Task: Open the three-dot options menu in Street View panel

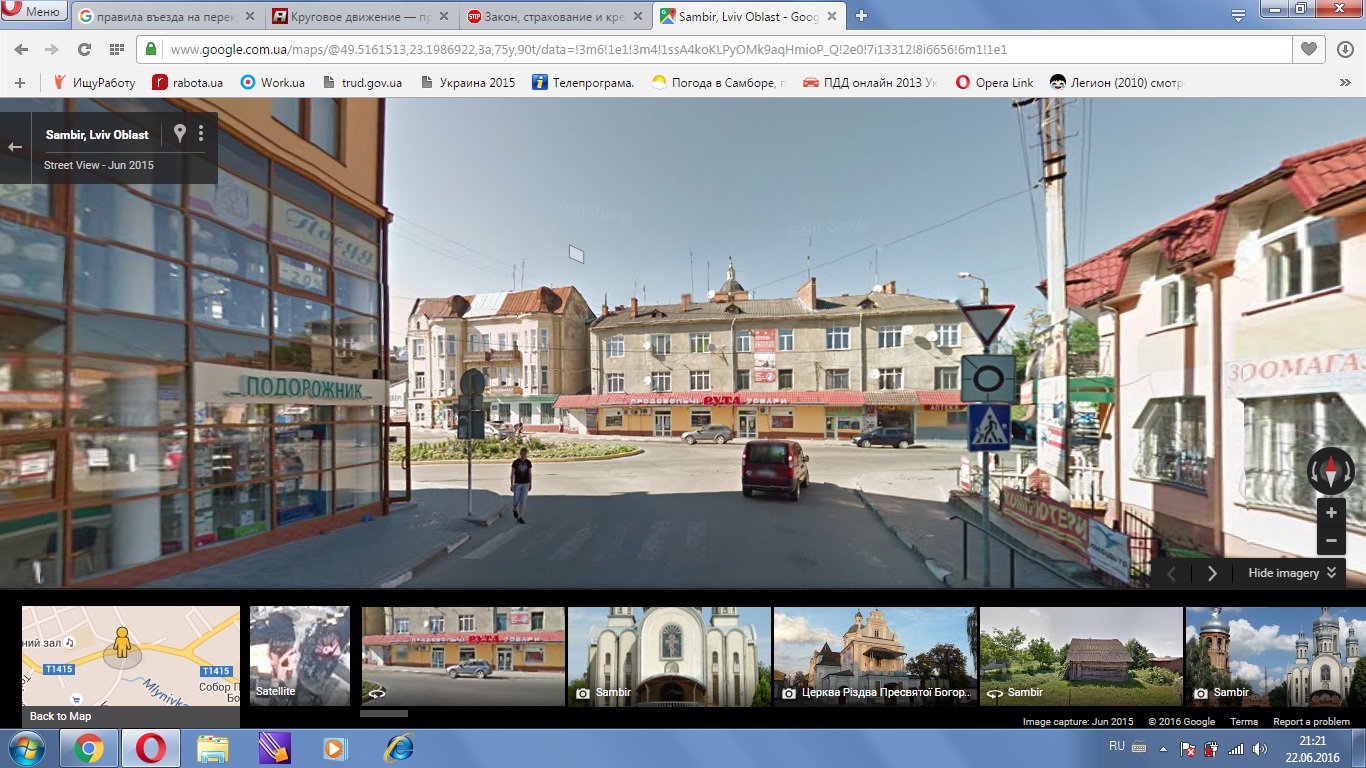Action: (201, 133)
